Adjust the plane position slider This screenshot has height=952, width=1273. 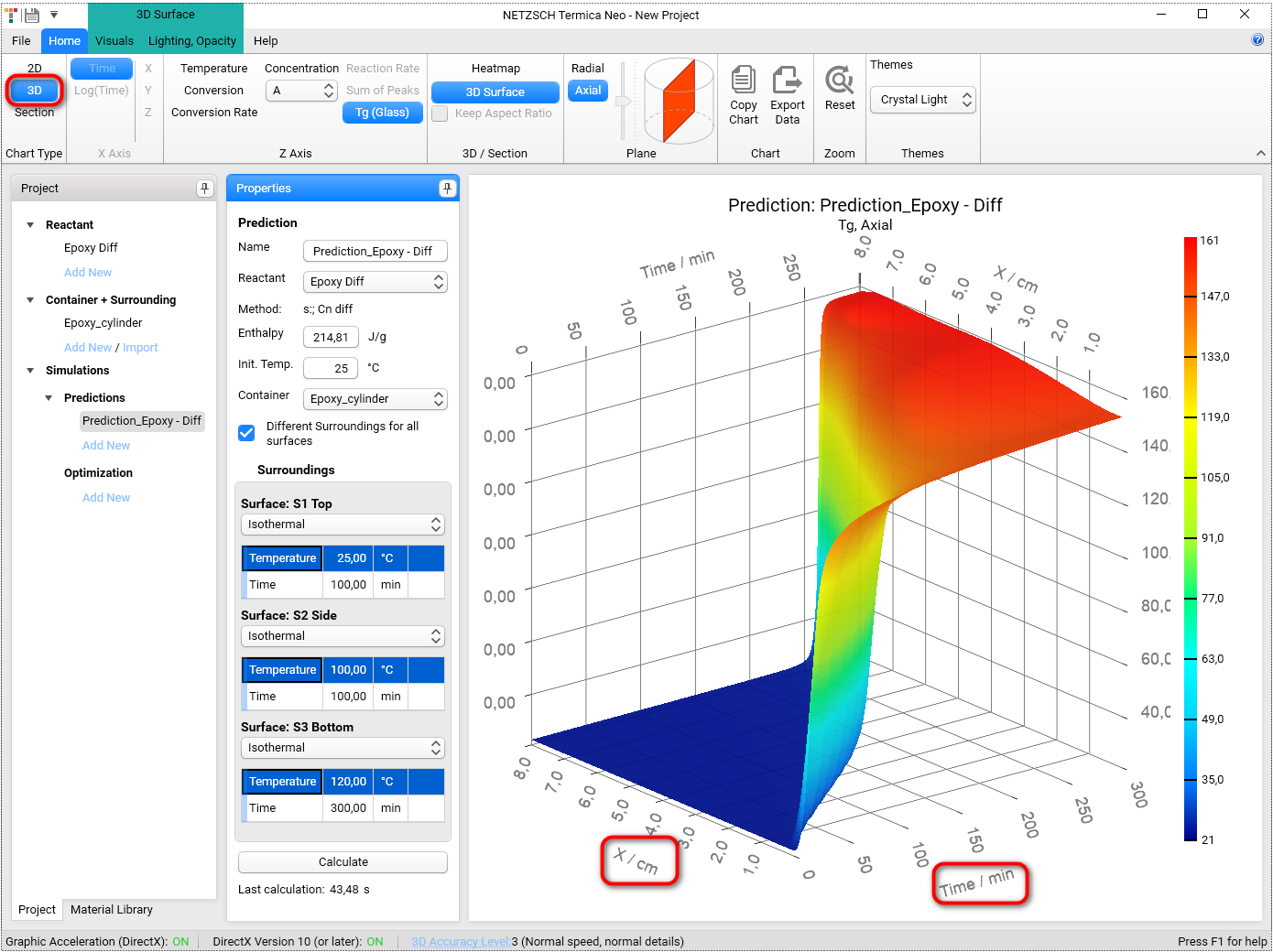click(x=624, y=101)
